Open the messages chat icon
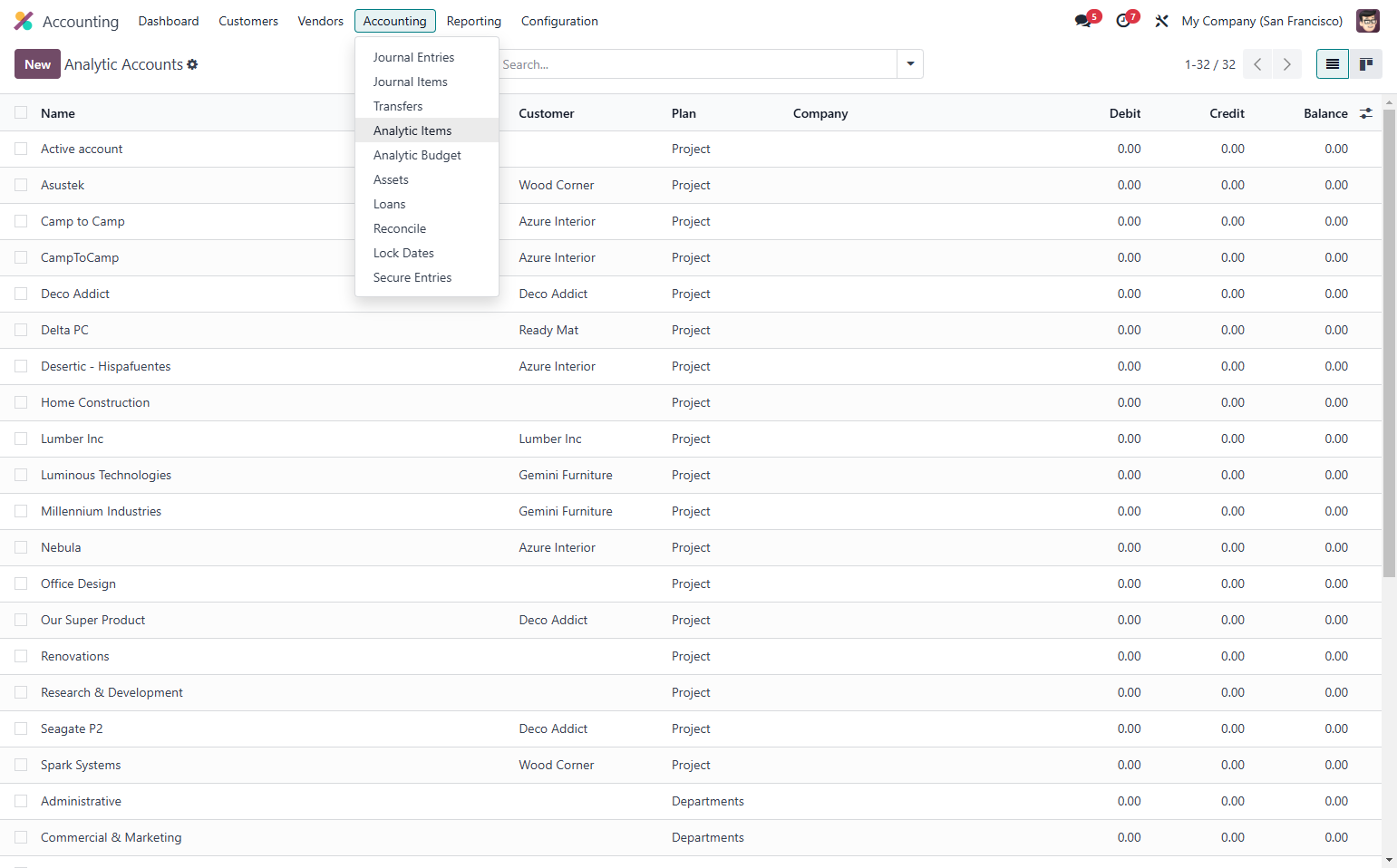The width and height of the screenshot is (1397, 868). click(1083, 21)
